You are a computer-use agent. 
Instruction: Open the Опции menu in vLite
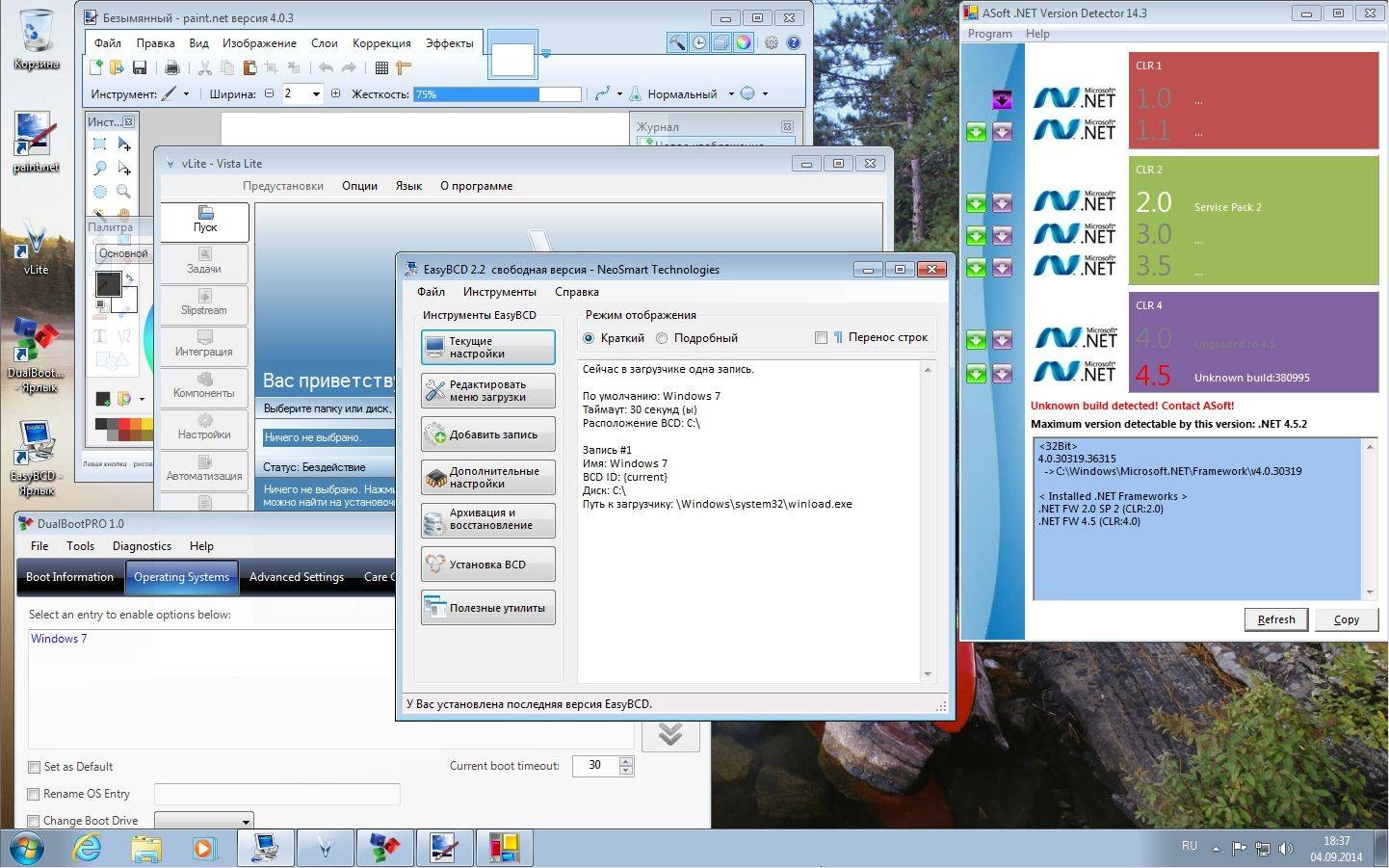coord(359,186)
